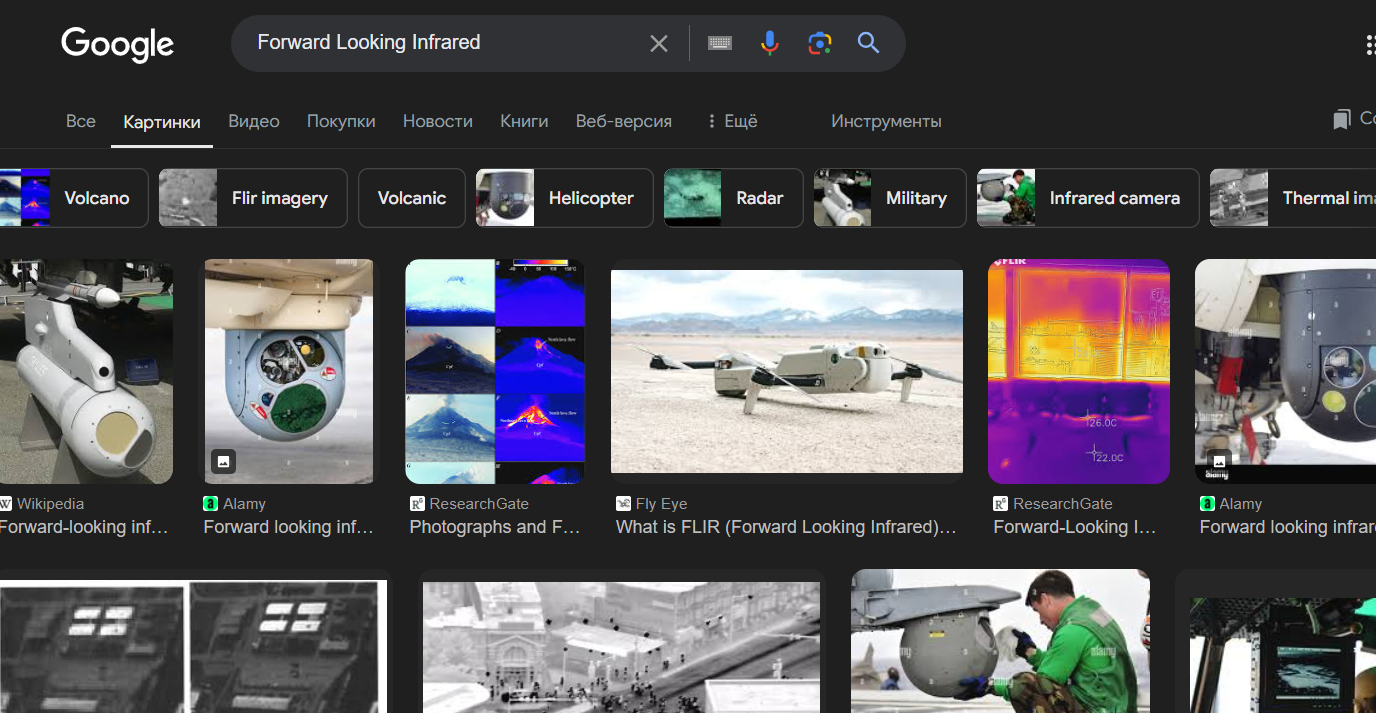Select the Все results tab
1376x713 pixels.
[x=81, y=121]
